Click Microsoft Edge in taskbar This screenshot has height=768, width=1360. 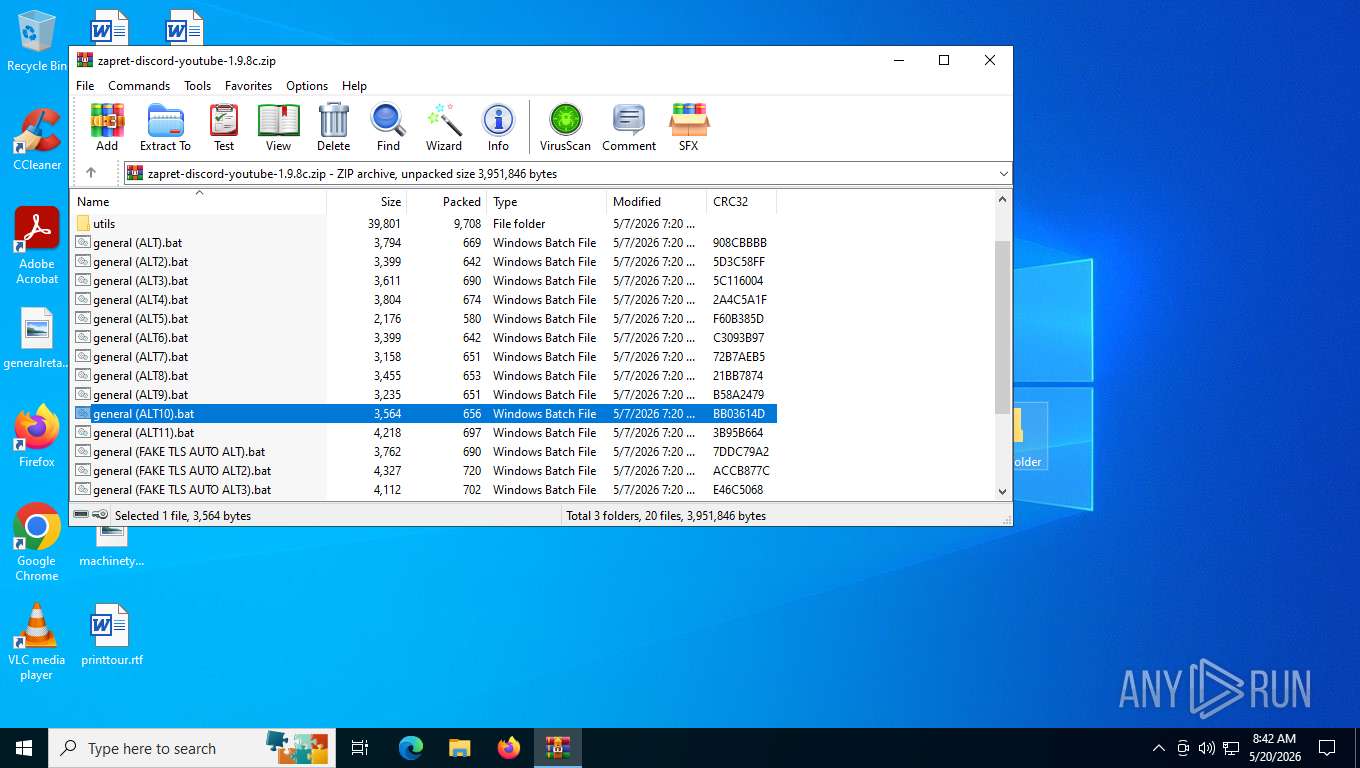[411, 748]
